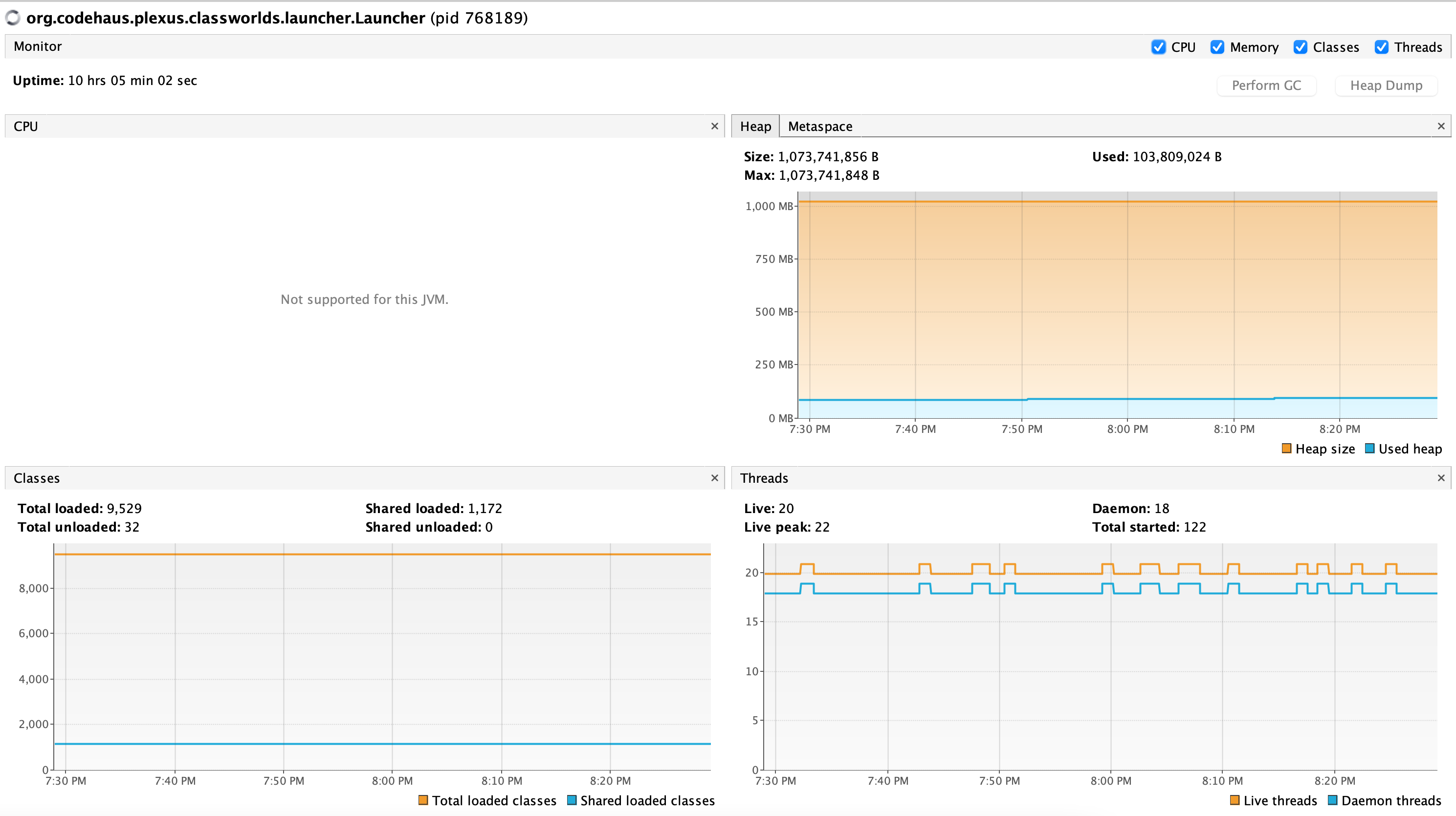Close the Classes panel
Screen dimensions: 1456x816
pyautogui.click(x=714, y=478)
